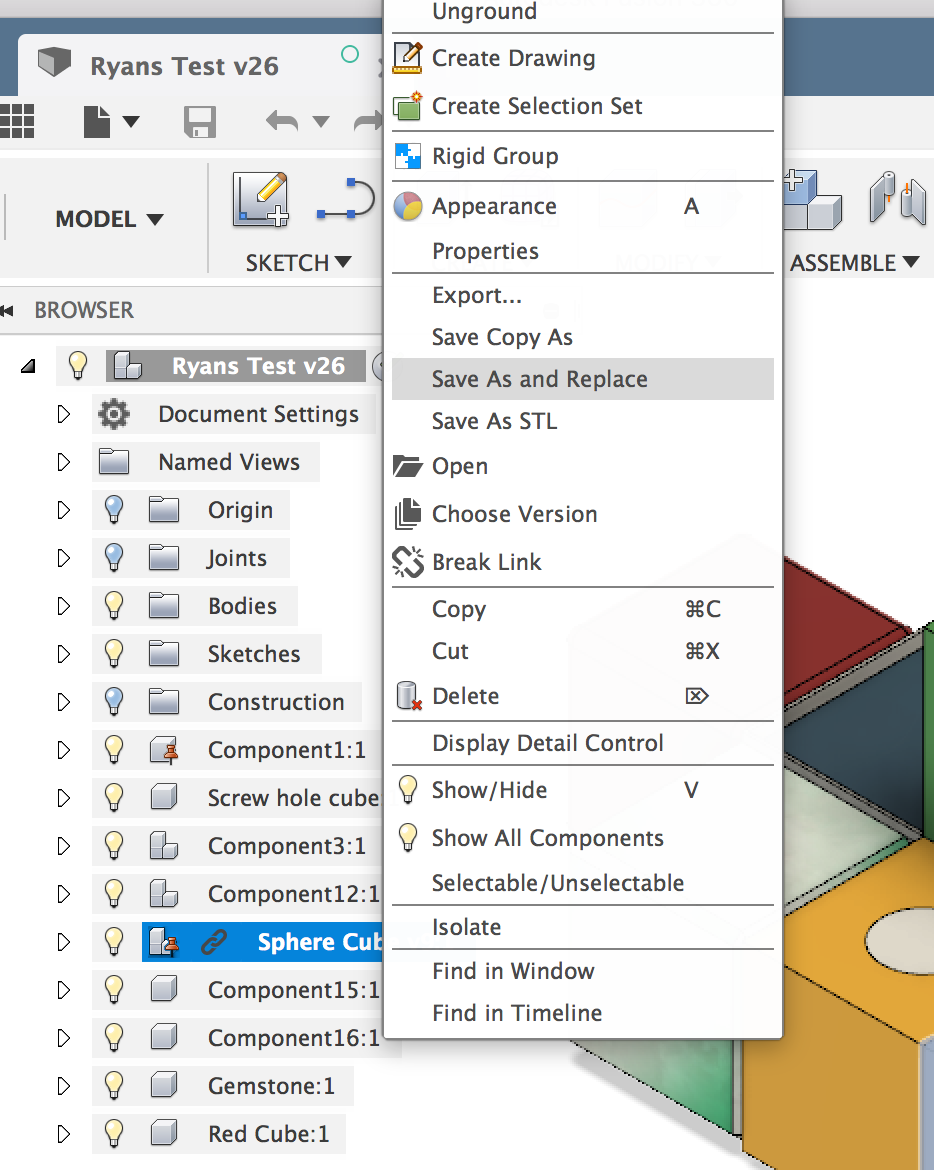Toggle visibility bulb for Component16:1
934x1170 pixels.
[x=113, y=1037]
